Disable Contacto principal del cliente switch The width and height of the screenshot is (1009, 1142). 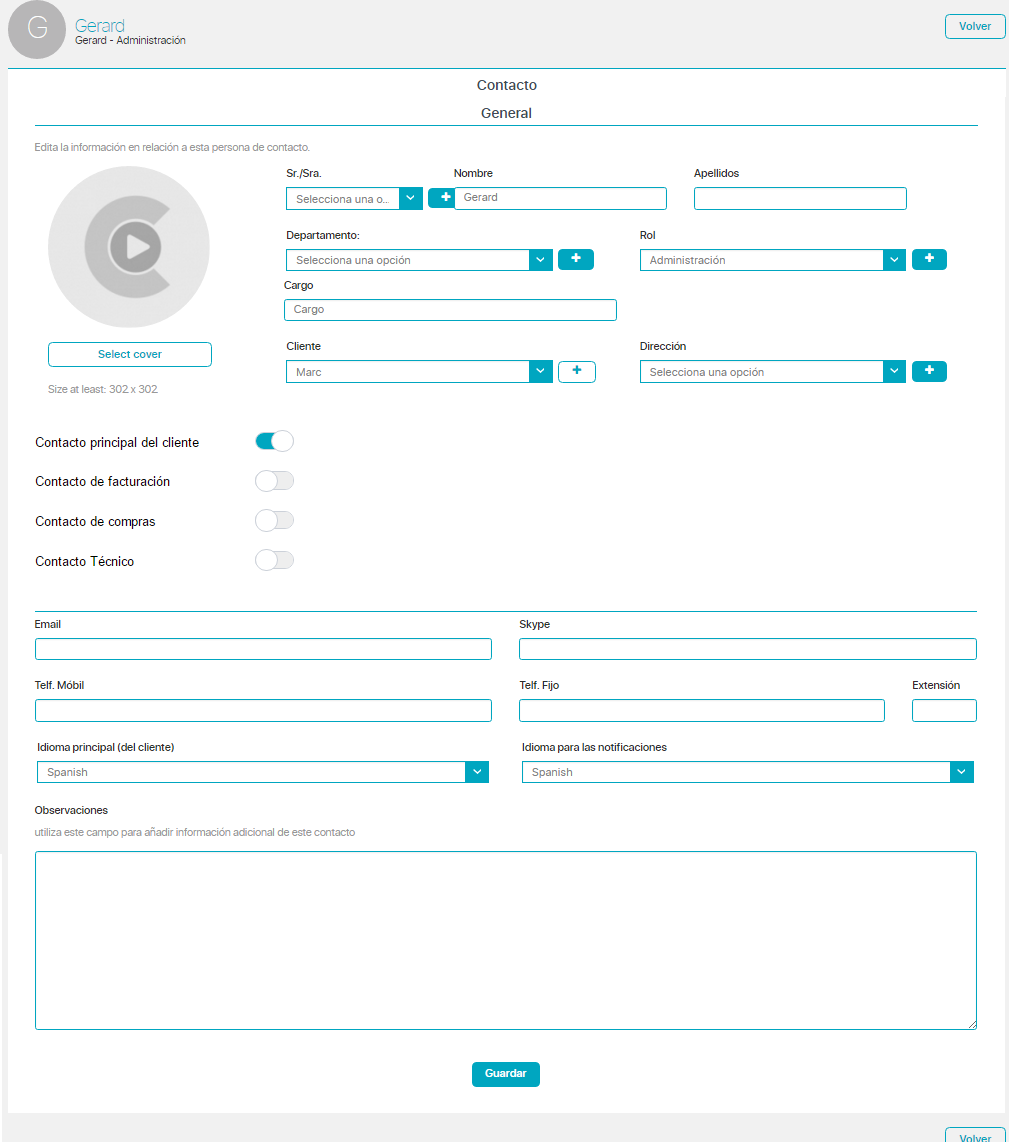(275, 441)
